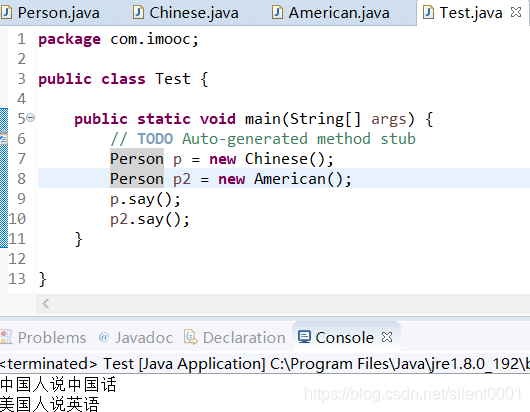Click line number 13 in the gutter
Image resolution: width=530 pixels, height=412 pixels.
[17, 279]
